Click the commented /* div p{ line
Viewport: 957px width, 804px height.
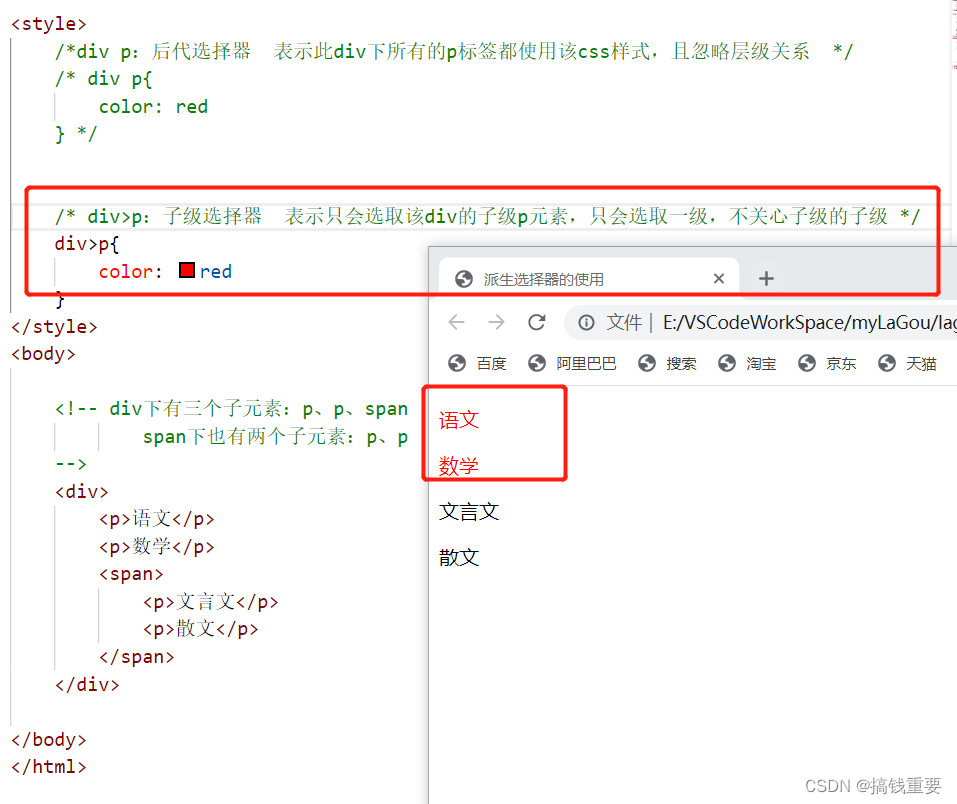tap(104, 79)
